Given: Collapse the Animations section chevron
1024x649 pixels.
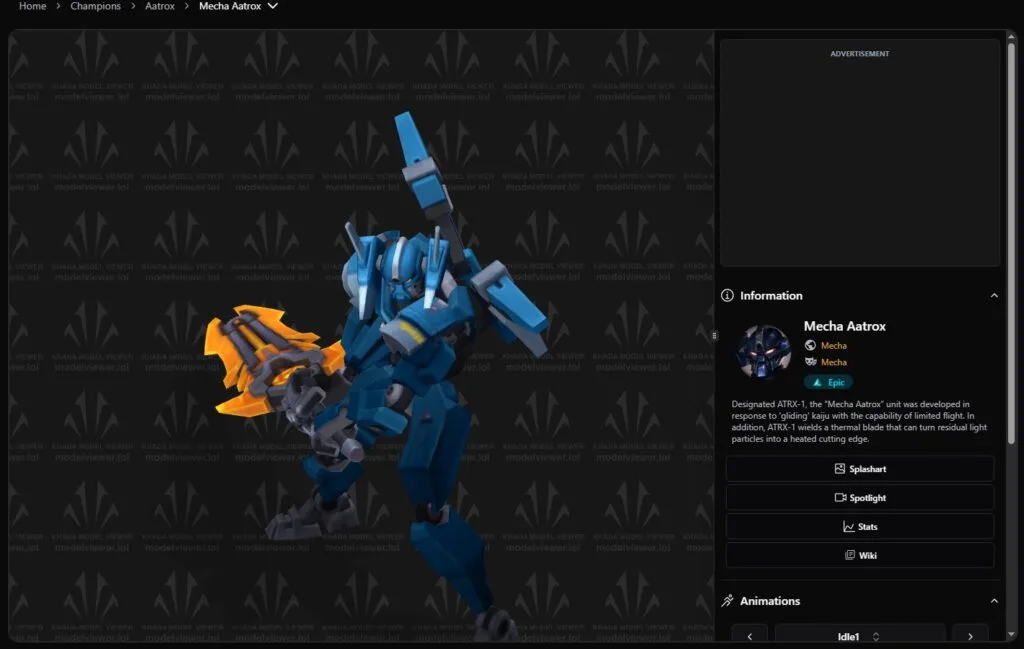Looking at the screenshot, I should 994,601.
